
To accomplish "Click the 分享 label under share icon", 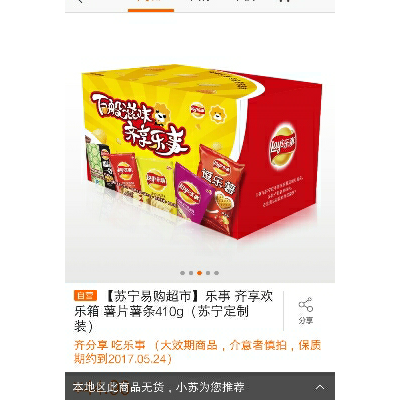I will pyautogui.click(x=306, y=320).
